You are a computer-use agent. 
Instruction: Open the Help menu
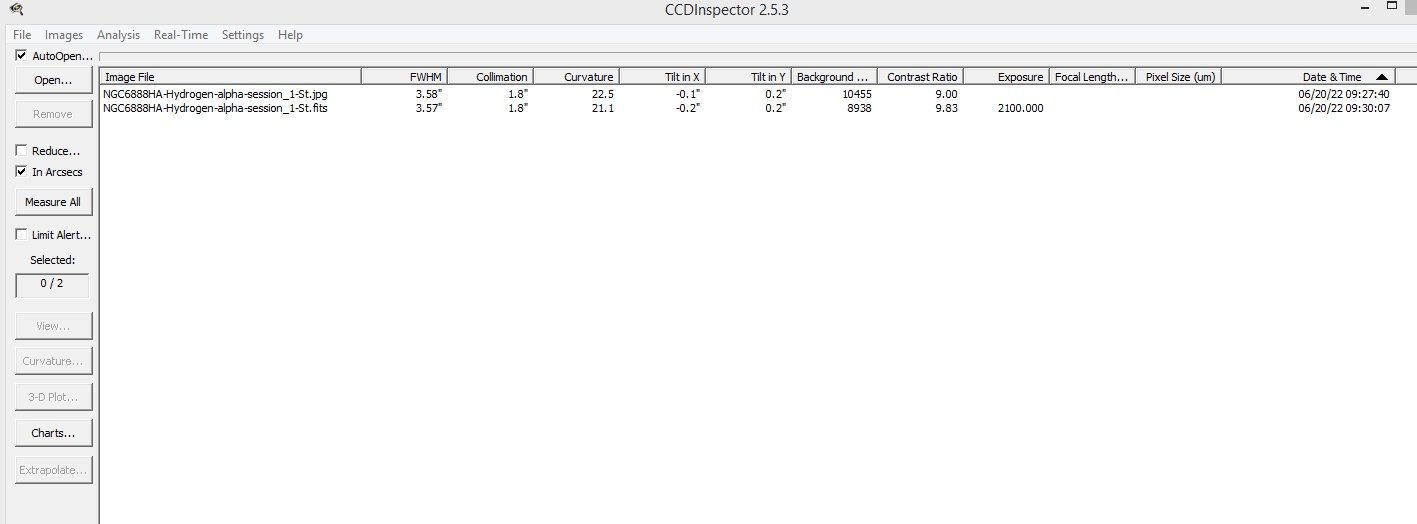290,35
